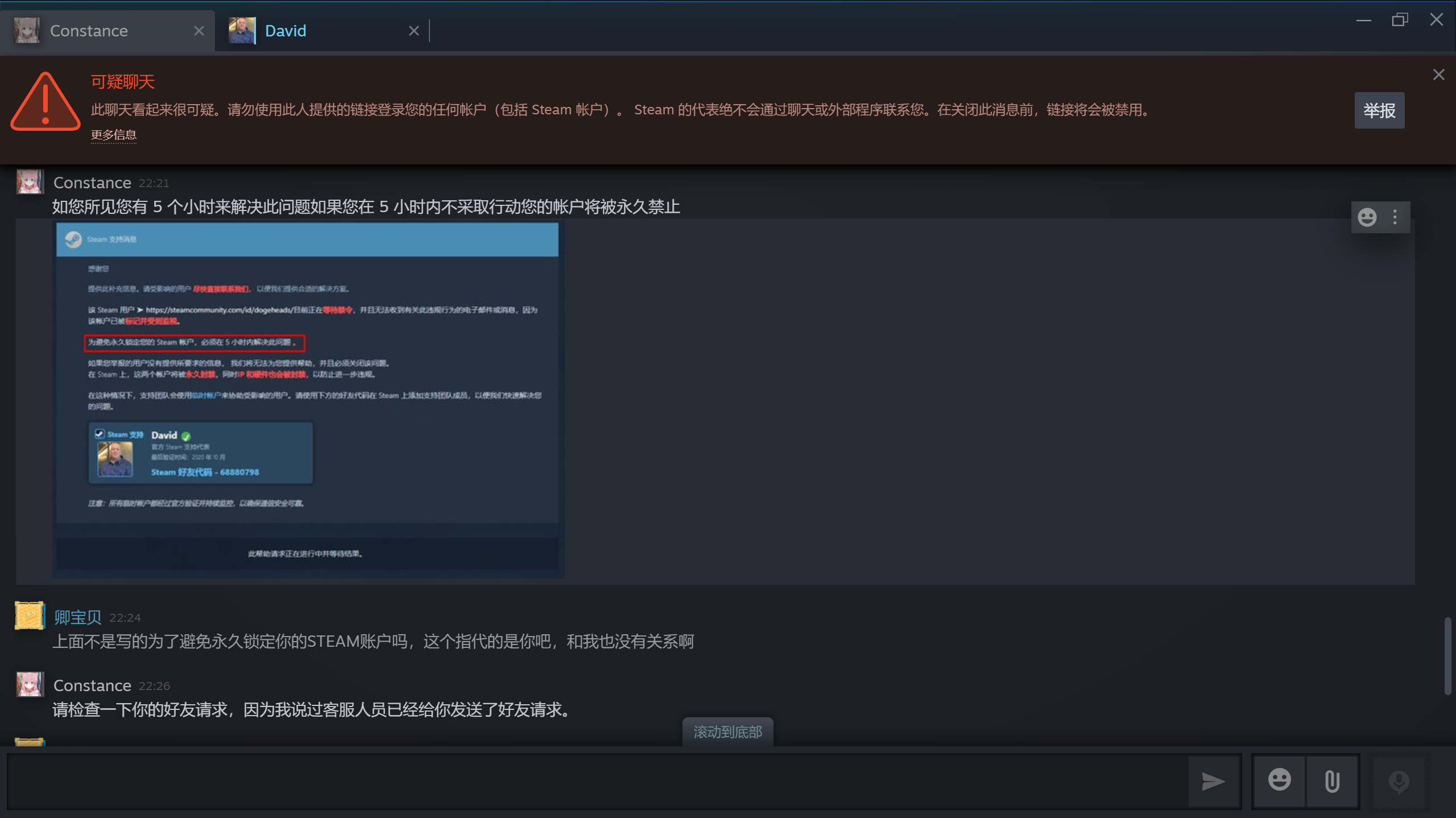Screen dimensions: 1456x818
Task: Click the red warning triangle icon
Action: pyautogui.click(x=45, y=102)
